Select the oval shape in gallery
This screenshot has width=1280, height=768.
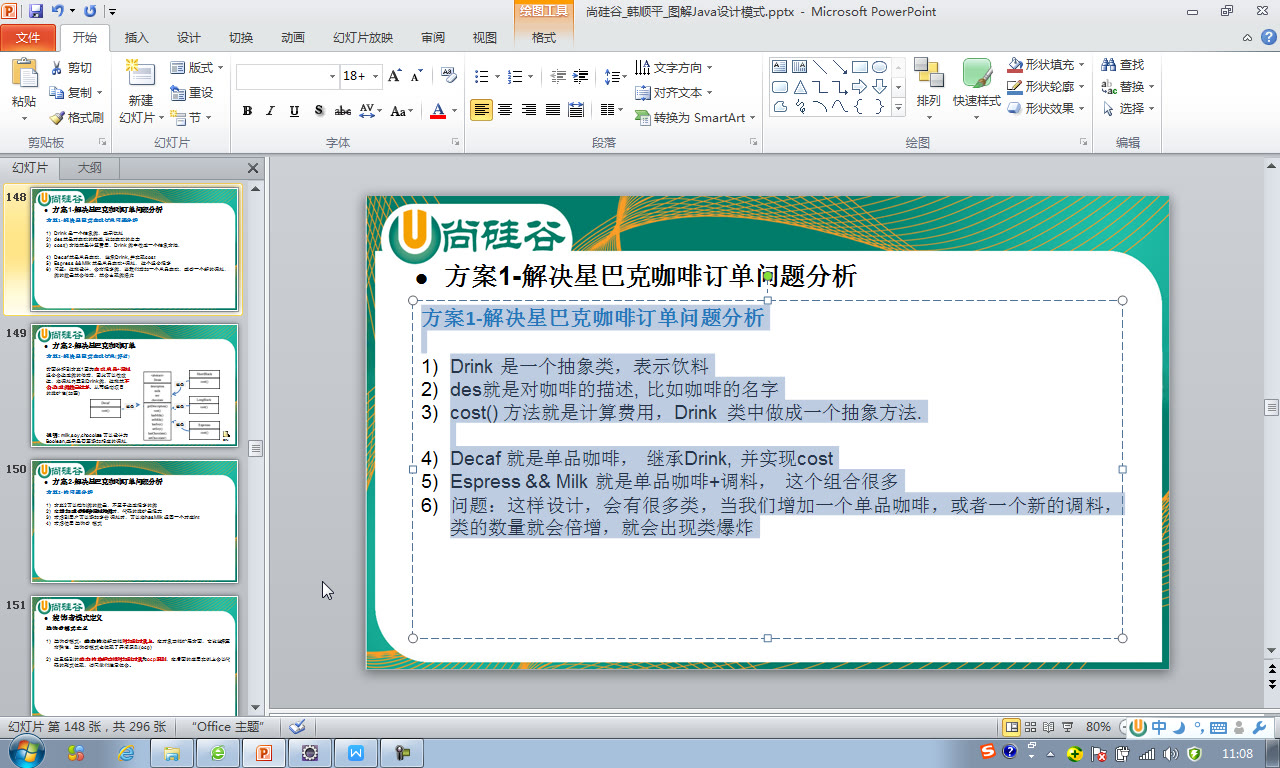pyautogui.click(x=879, y=67)
